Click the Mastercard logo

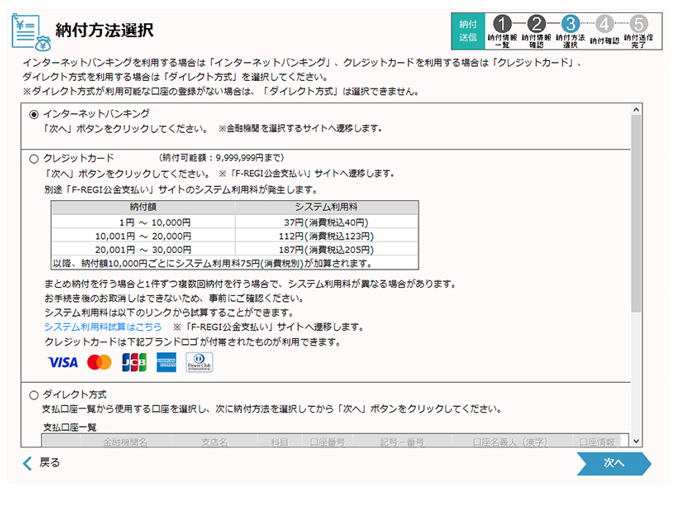click(99, 362)
